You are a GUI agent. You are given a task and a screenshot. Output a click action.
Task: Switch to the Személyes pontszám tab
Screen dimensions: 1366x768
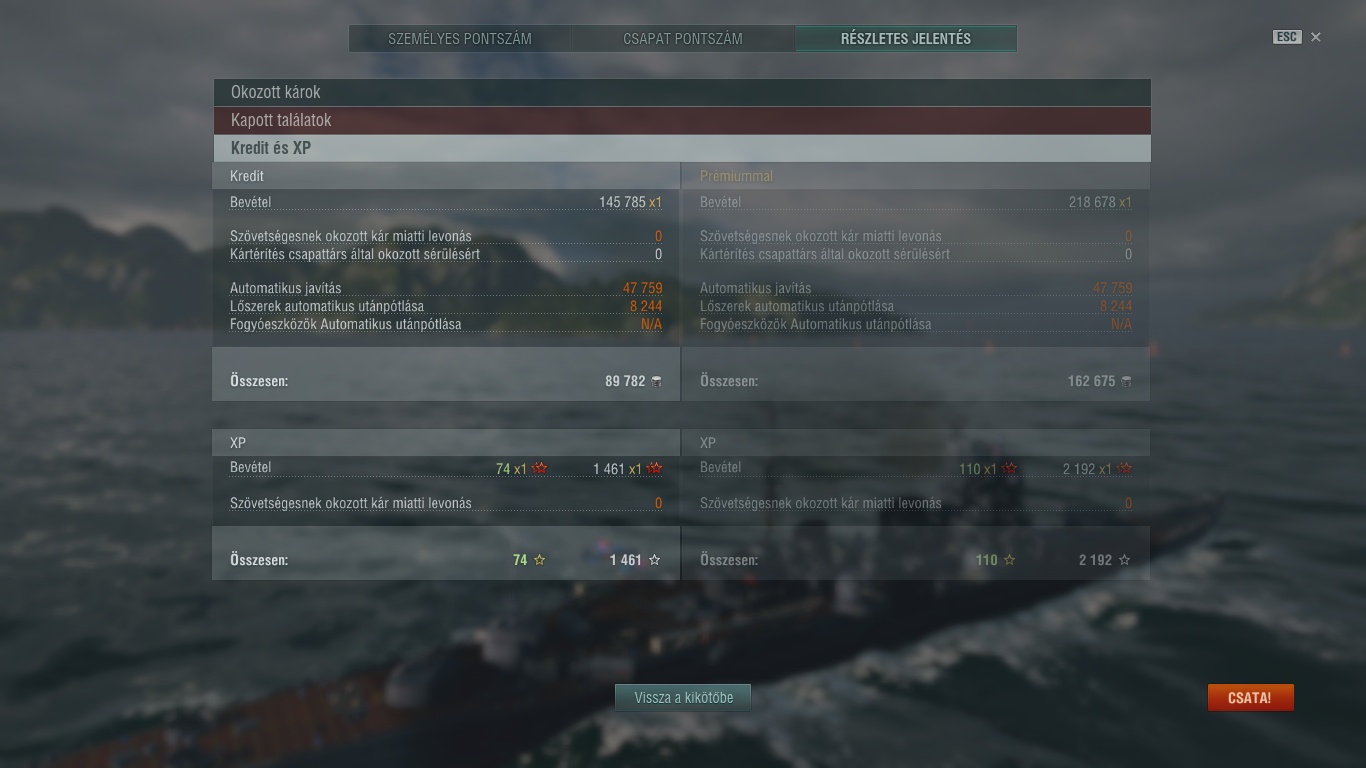[460, 39]
